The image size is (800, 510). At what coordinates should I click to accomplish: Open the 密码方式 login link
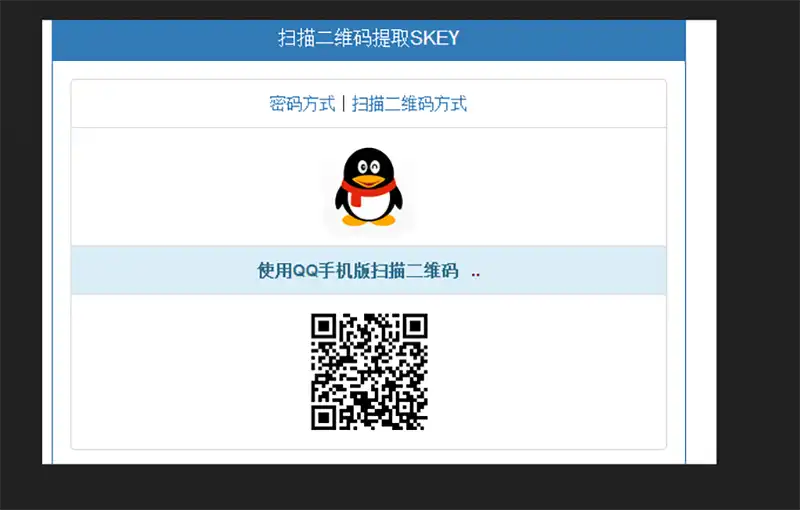tap(302, 104)
